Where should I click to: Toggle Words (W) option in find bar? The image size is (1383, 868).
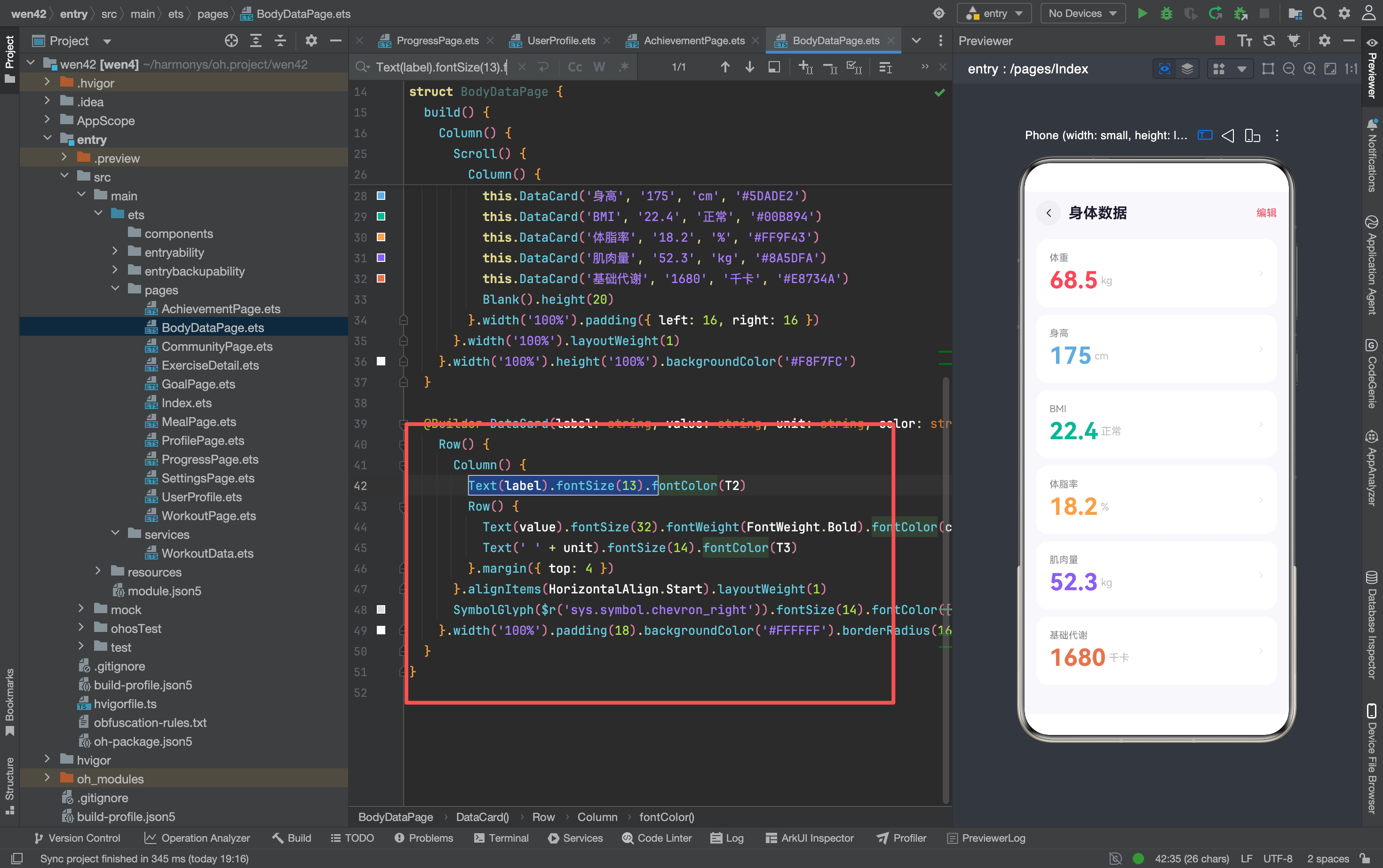[x=599, y=67]
